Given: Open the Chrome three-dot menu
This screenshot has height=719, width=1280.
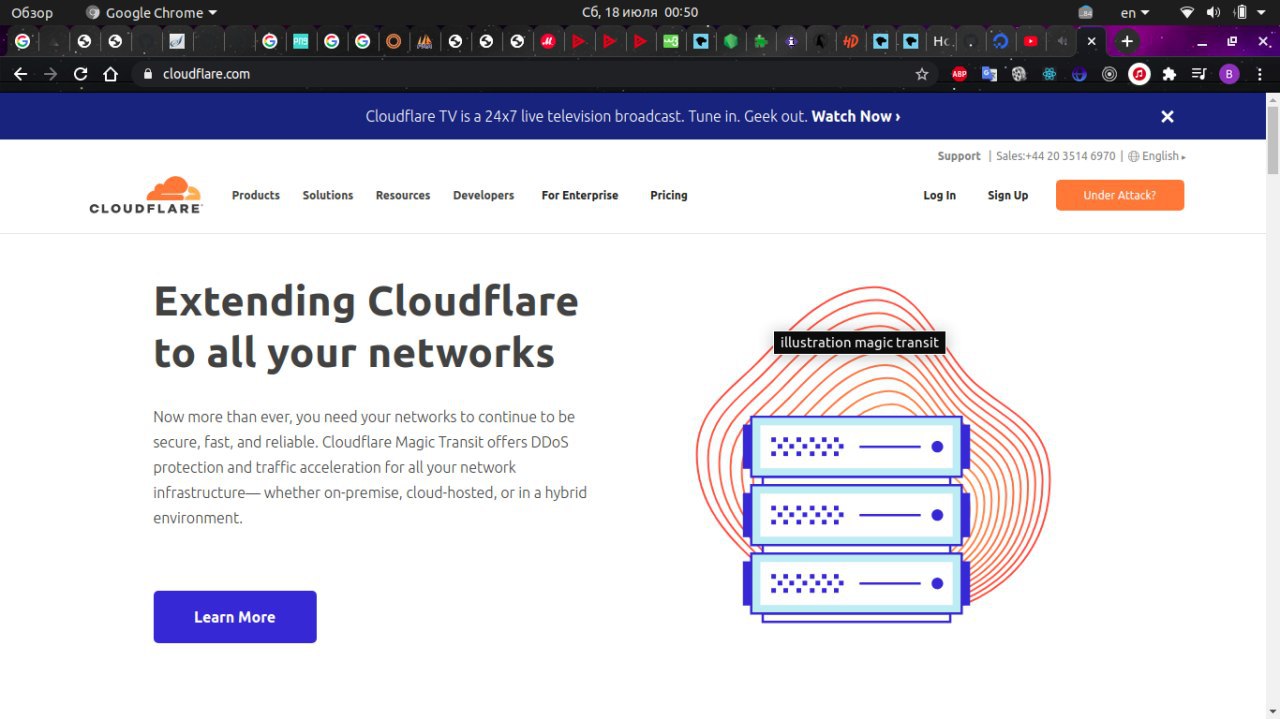Looking at the screenshot, I should point(1260,74).
